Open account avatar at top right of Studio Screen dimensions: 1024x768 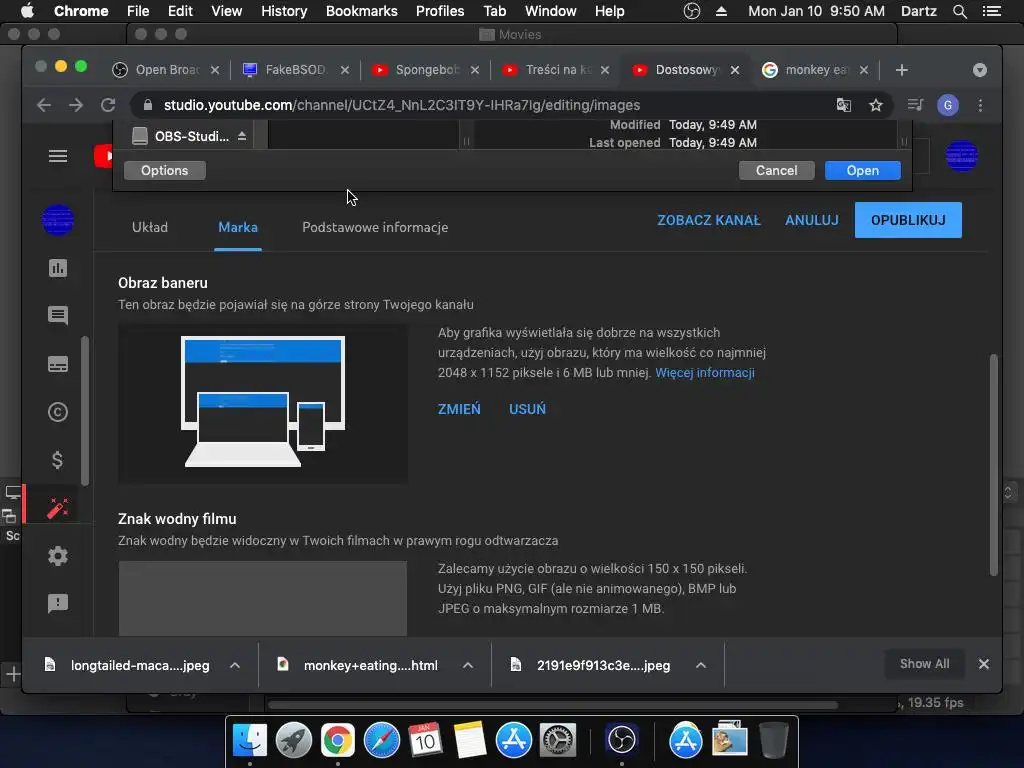(x=961, y=156)
